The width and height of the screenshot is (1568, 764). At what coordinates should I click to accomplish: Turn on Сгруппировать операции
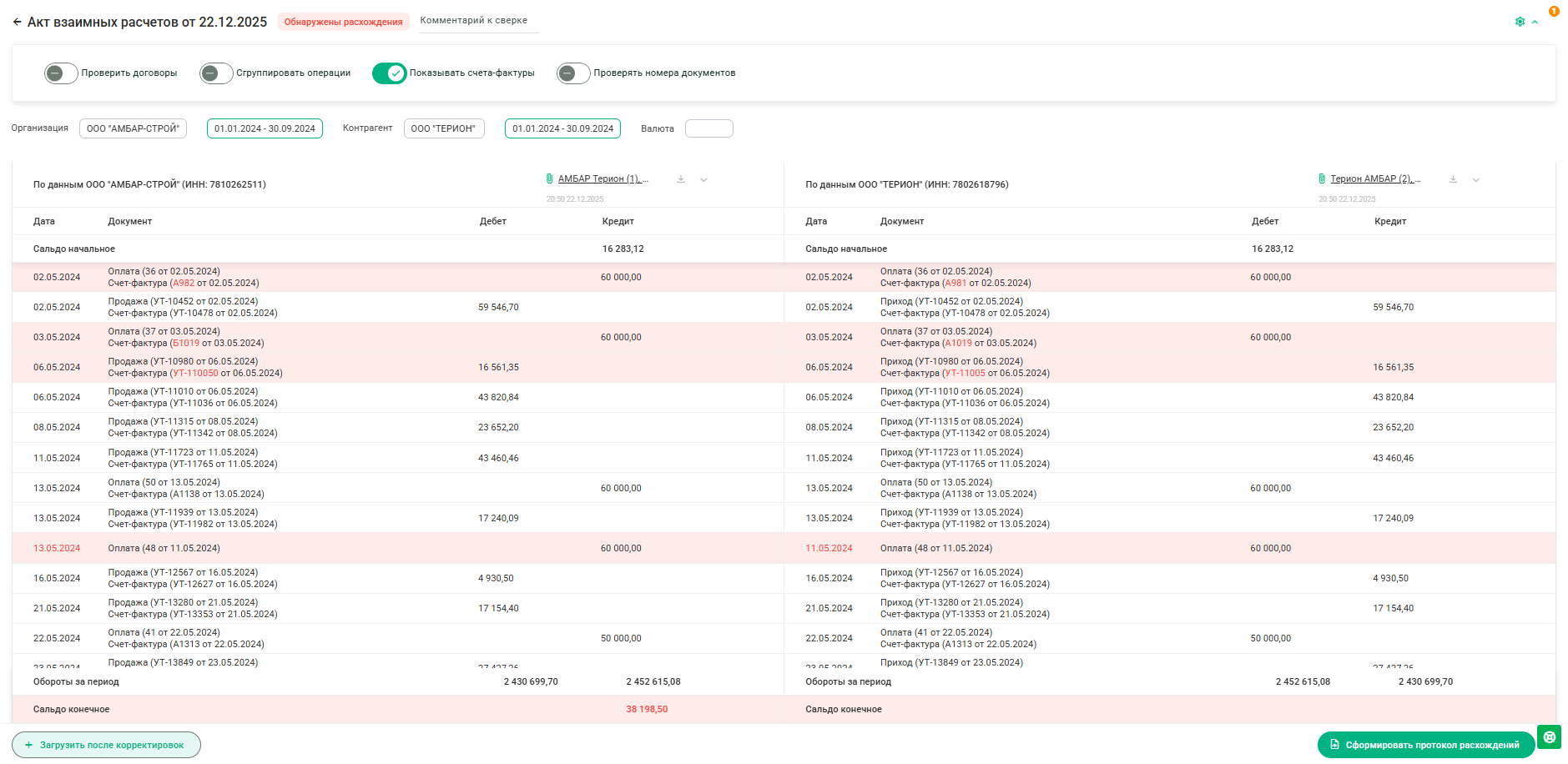point(216,73)
